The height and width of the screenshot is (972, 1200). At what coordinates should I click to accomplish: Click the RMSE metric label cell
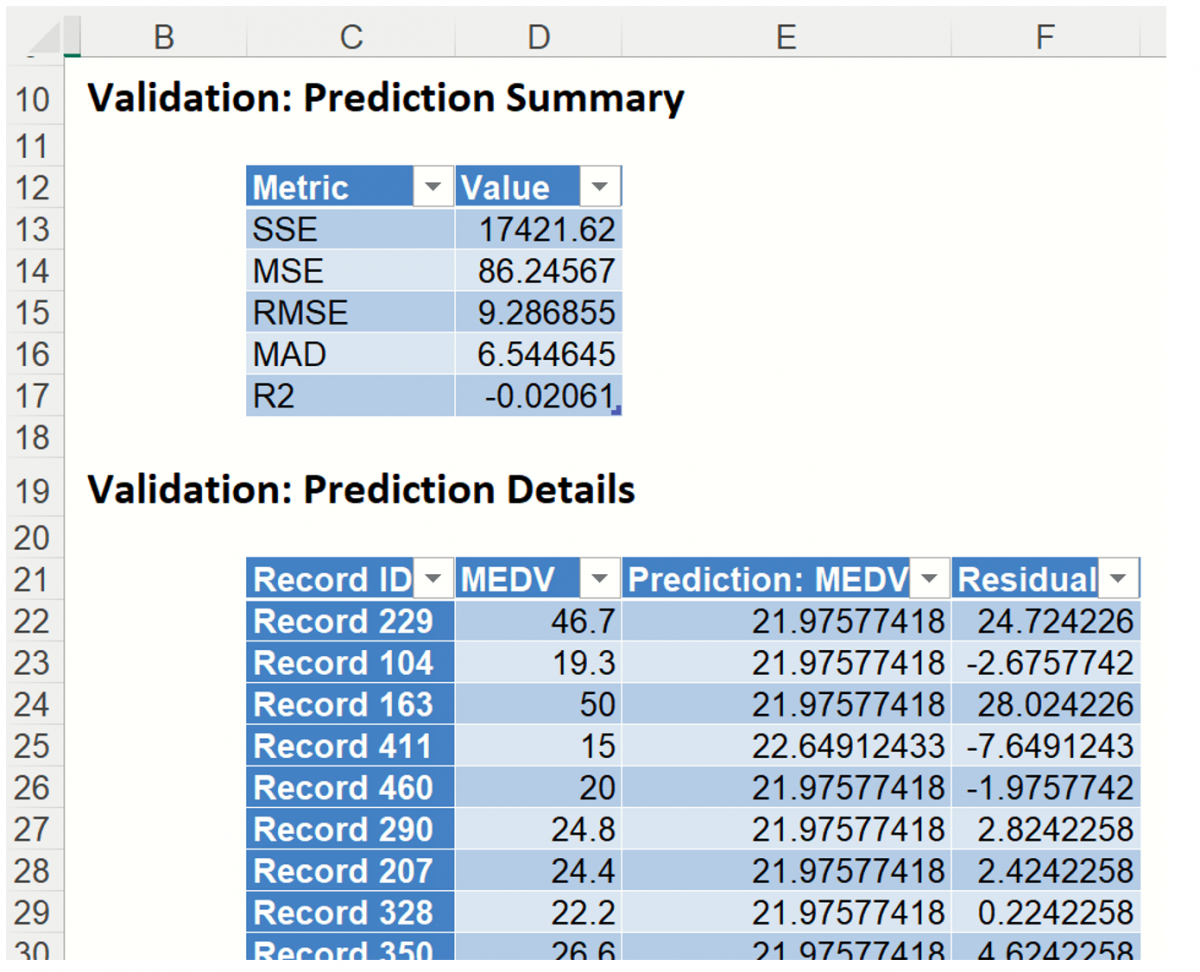coord(350,313)
